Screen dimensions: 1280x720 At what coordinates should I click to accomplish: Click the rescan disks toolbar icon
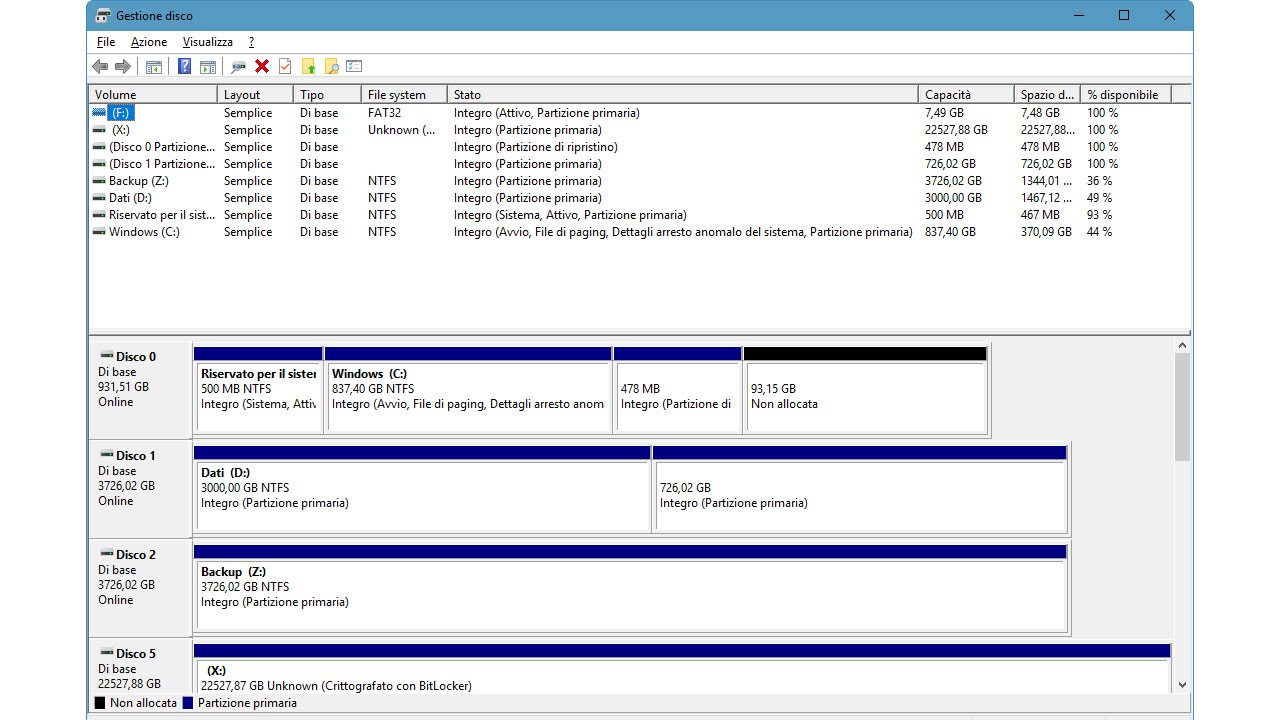pyautogui.click(x=238, y=67)
